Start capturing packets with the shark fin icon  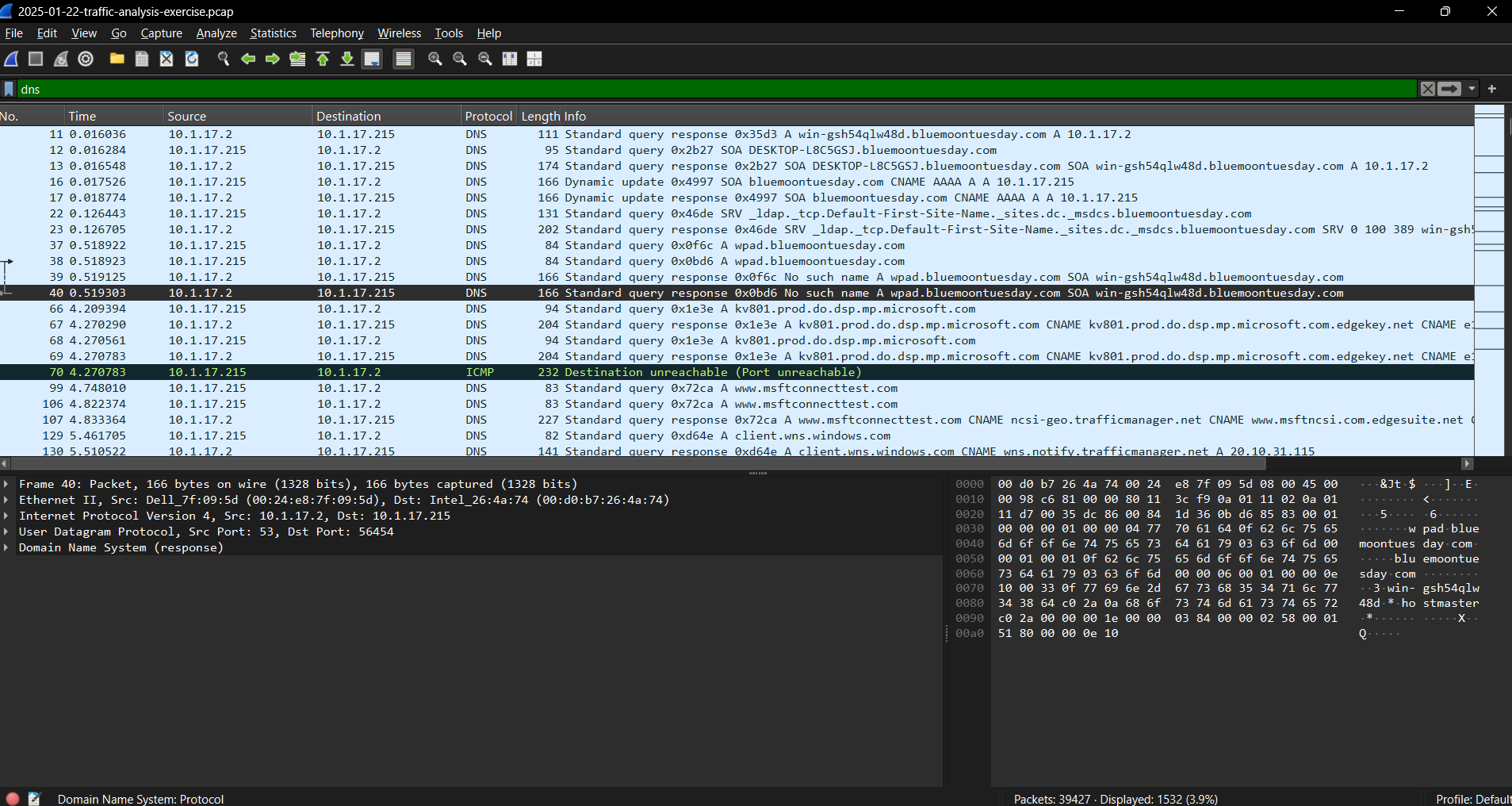pos(12,59)
